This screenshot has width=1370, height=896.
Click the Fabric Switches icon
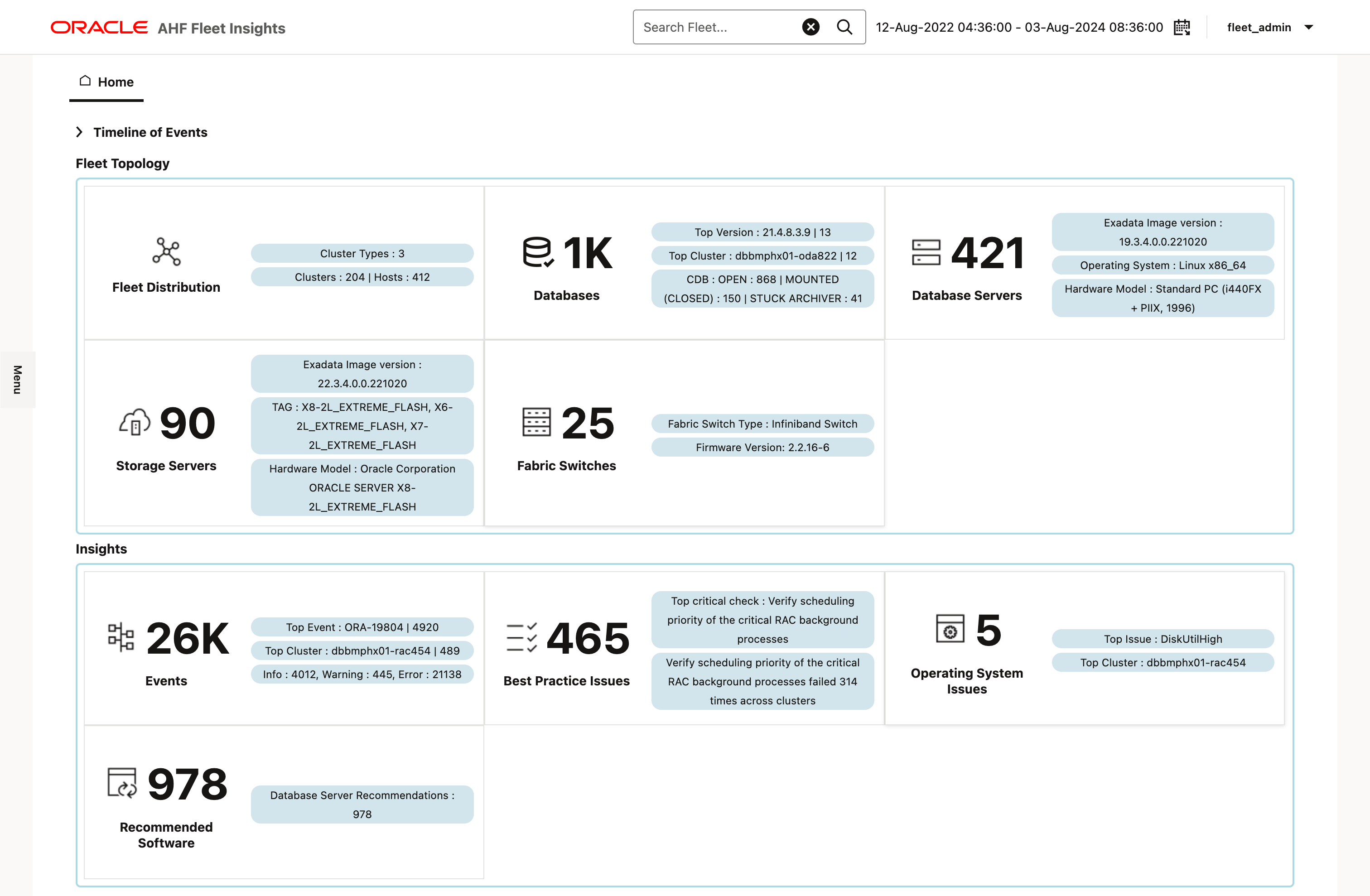coord(536,422)
